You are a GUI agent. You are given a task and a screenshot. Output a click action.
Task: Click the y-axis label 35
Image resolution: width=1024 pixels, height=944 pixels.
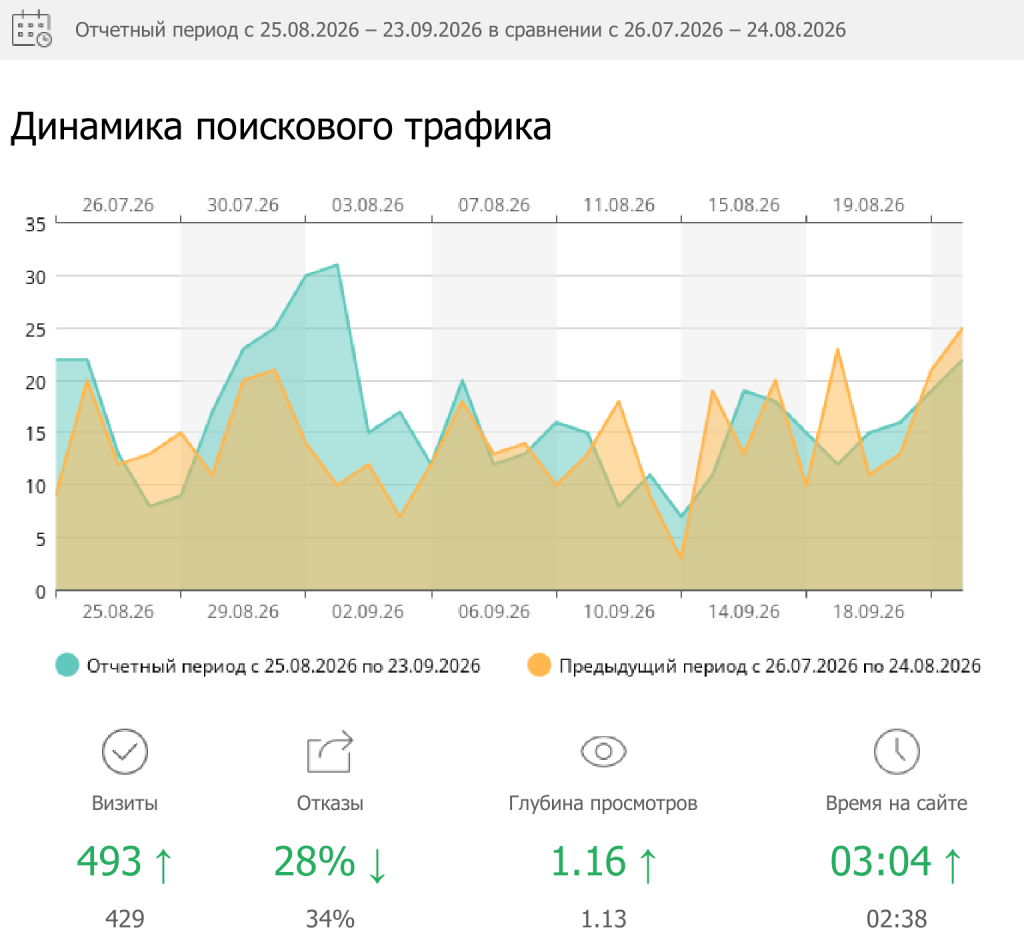coord(35,225)
